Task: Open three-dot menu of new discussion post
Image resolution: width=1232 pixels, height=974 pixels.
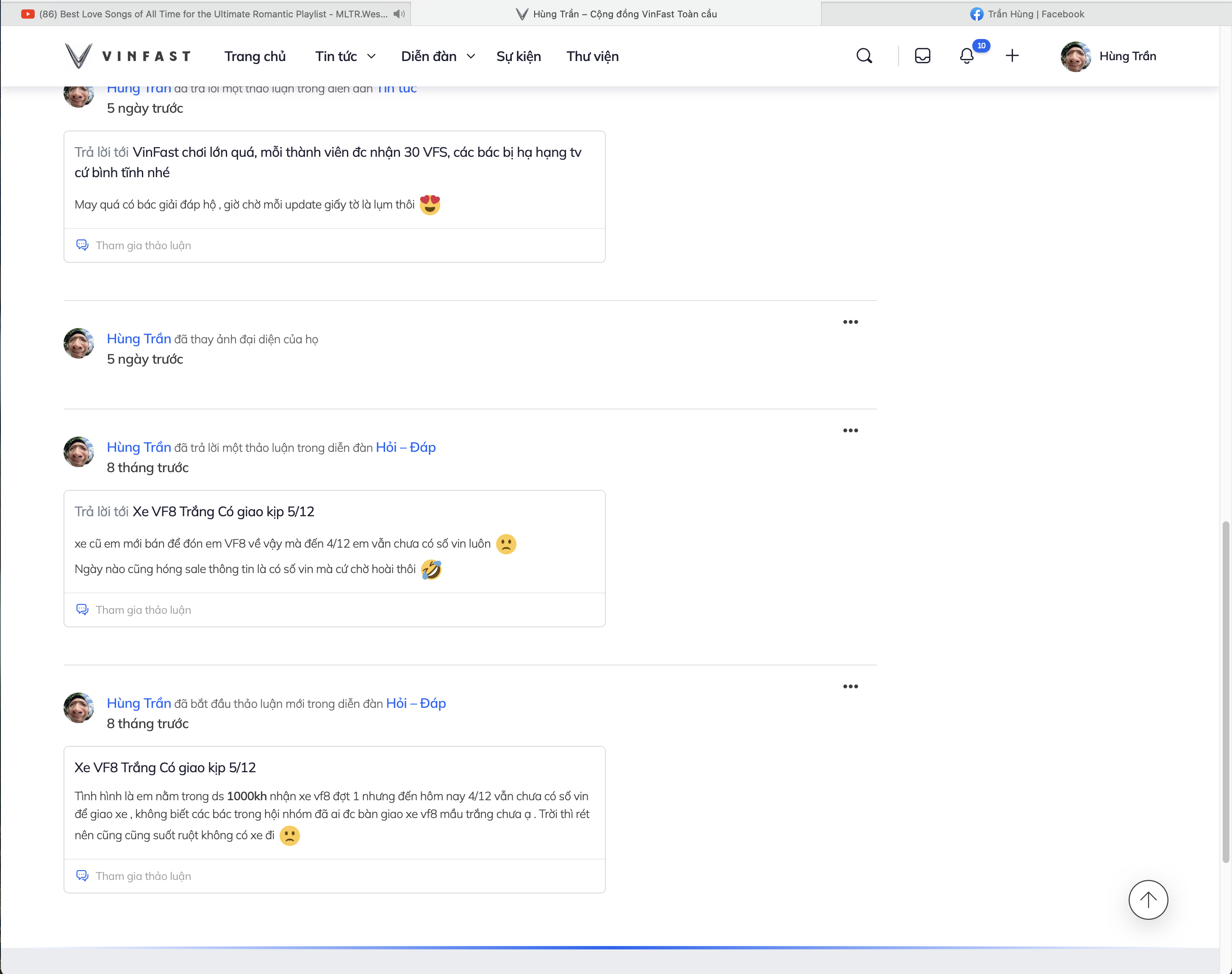Action: pos(850,687)
